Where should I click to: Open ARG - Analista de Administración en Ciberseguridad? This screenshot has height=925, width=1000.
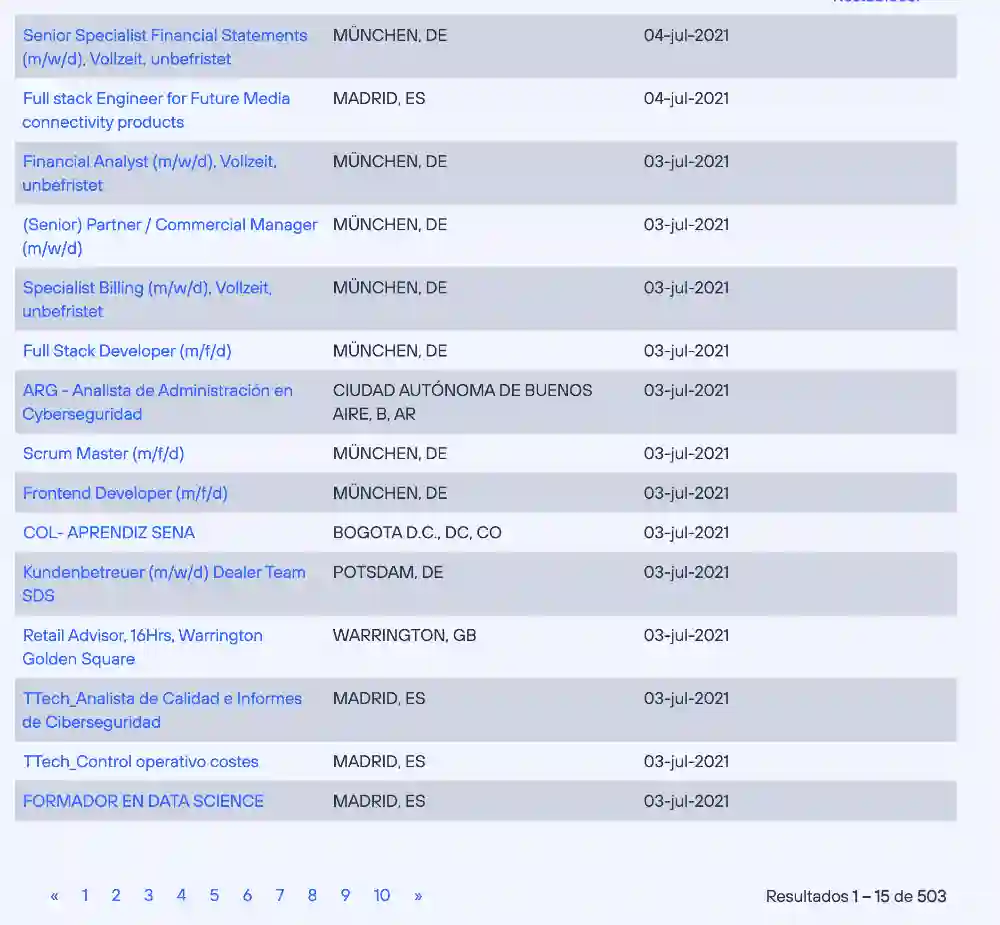tap(158, 402)
